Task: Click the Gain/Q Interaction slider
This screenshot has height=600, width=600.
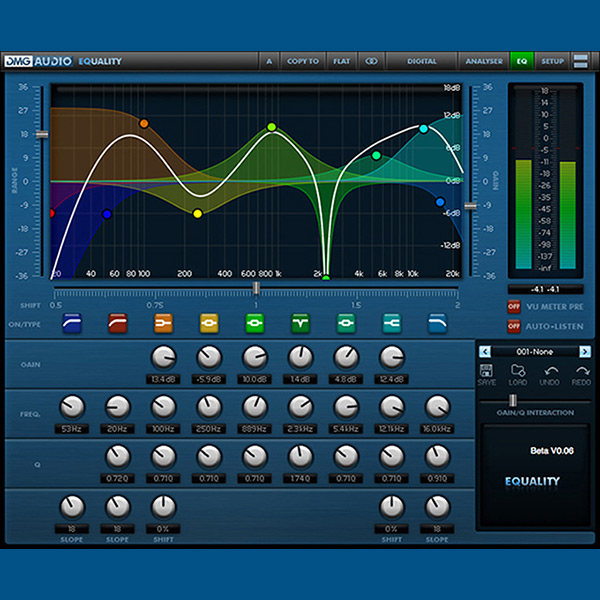Action: (513, 400)
